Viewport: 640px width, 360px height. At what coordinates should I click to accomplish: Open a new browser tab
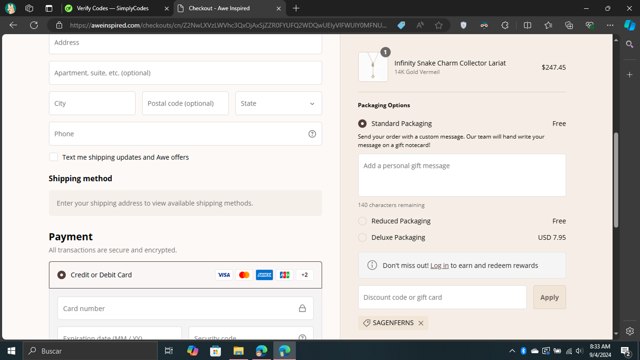296,8
